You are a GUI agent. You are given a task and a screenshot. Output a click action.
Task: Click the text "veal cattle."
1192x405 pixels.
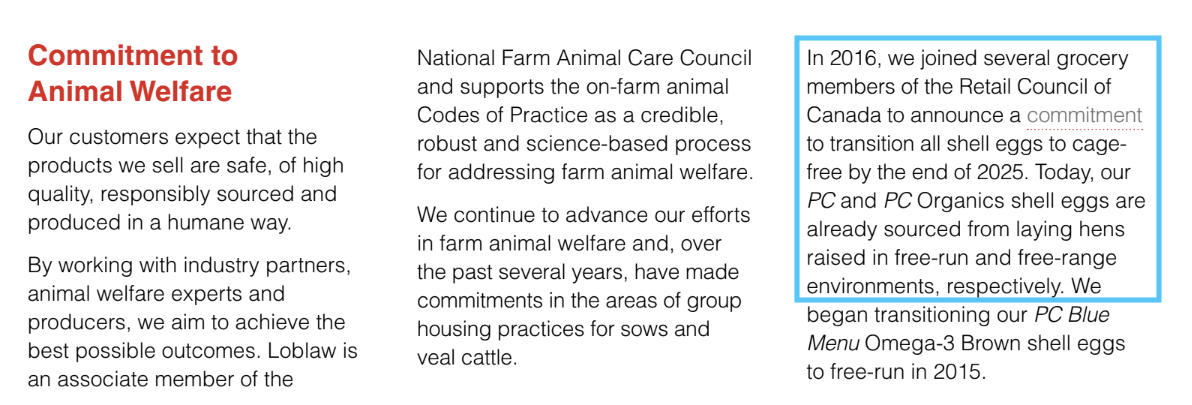468,358
